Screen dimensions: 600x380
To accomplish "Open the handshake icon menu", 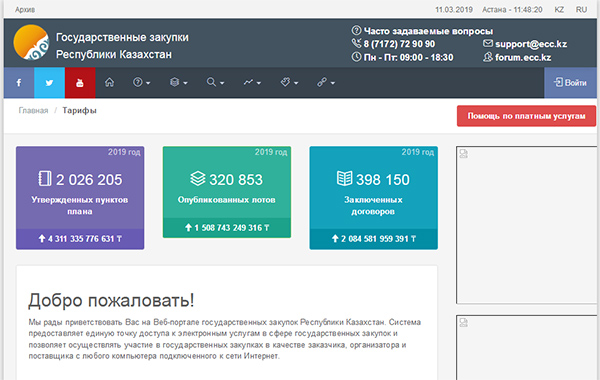I will tap(289, 82).
